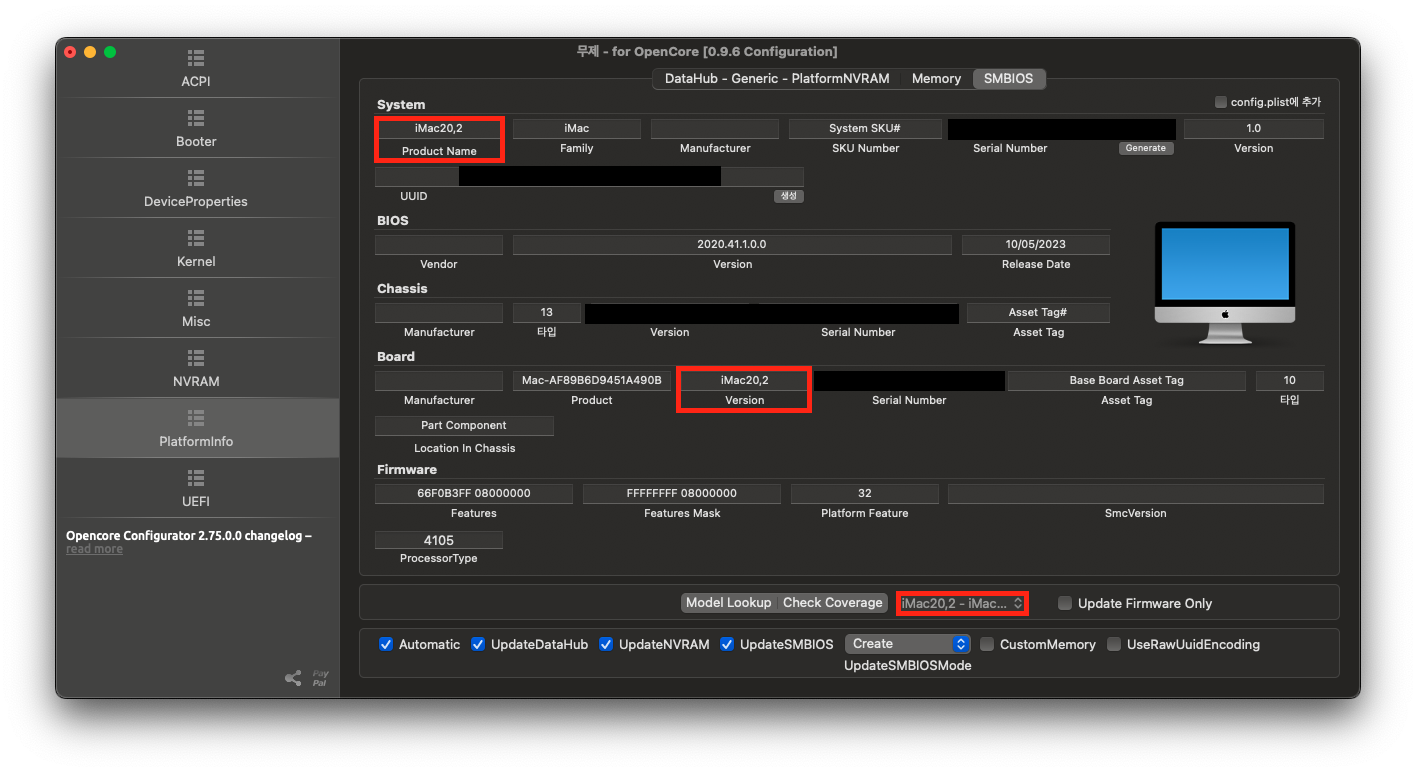Click the Chassis 타입 field showing 13
The width and height of the screenshot is (1416, 772).
coord(547,312)
